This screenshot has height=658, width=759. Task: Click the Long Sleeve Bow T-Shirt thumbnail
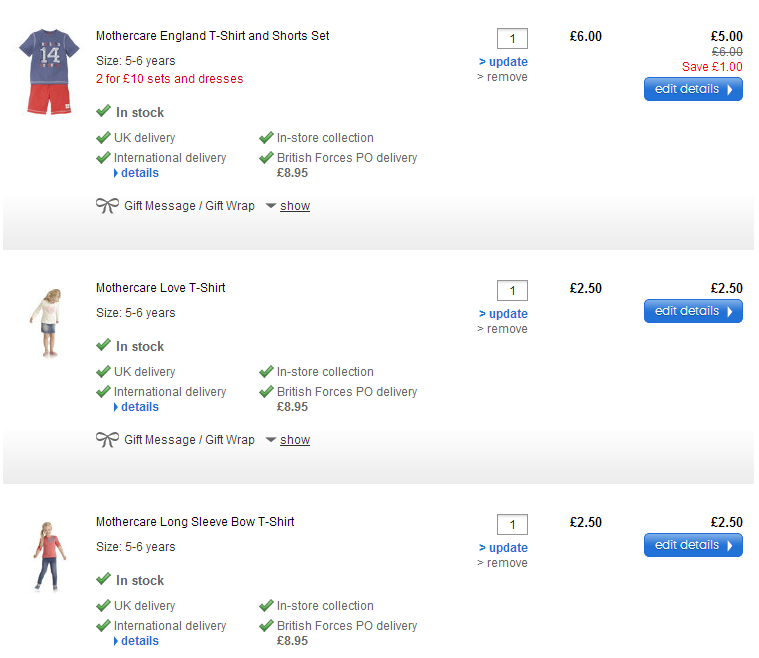pos(47,556)
